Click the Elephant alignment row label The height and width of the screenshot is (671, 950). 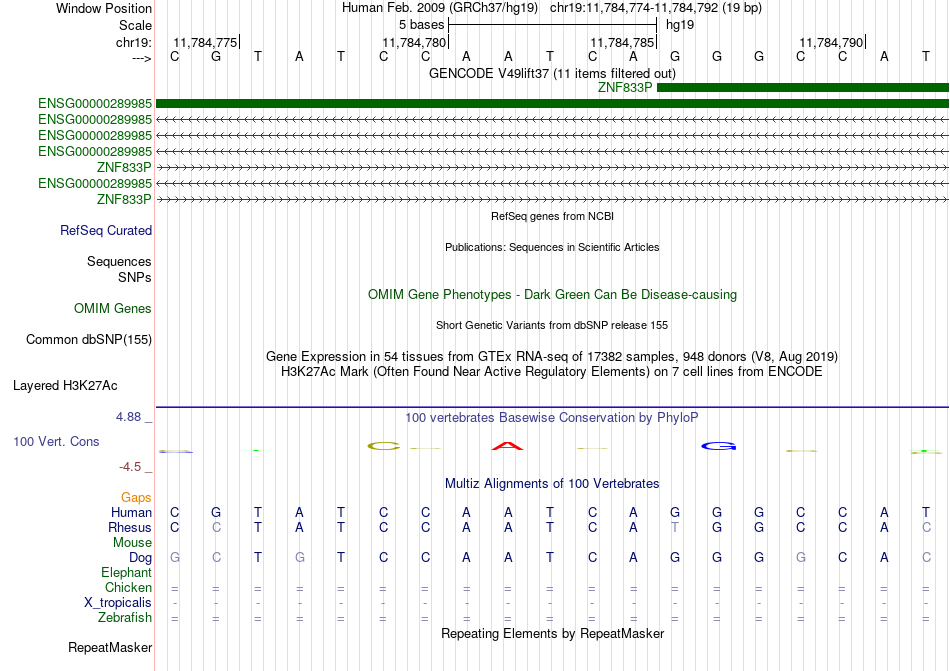[127, 572]
